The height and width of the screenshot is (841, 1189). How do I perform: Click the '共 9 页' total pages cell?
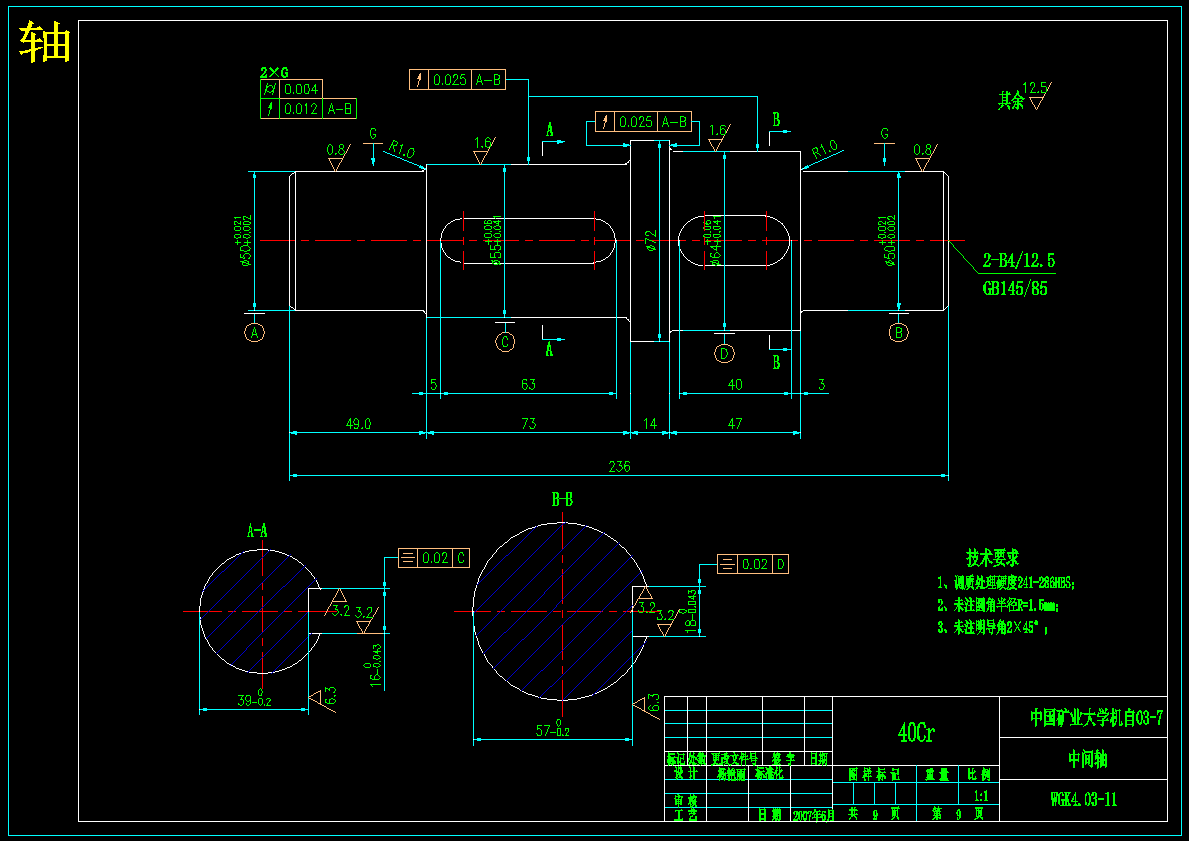click(x=874, y=814)
